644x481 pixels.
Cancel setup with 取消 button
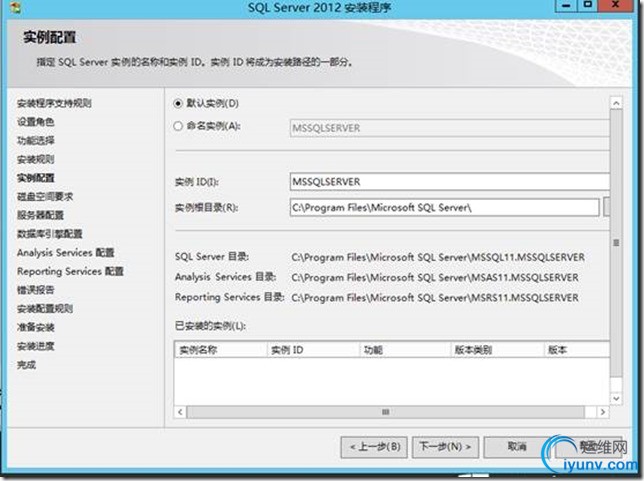tap(516, 446)
